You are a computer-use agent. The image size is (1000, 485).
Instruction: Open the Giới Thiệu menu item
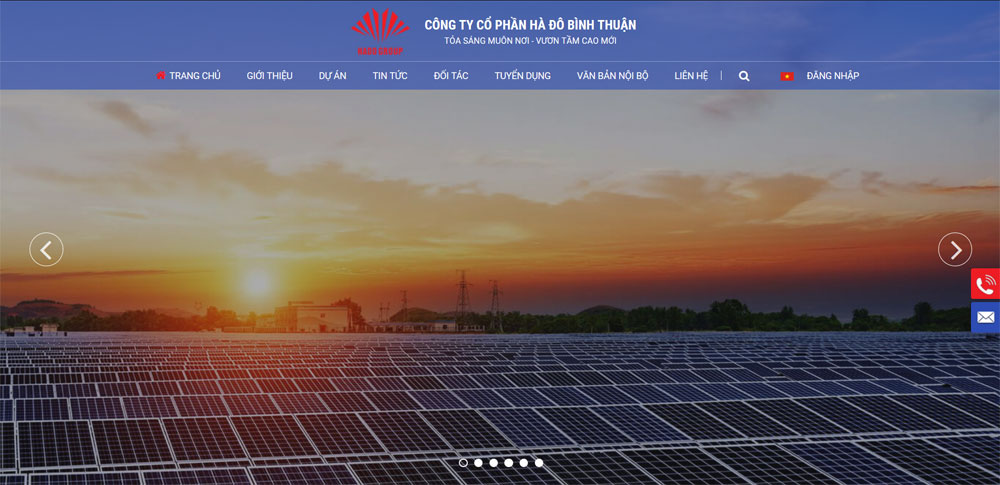point(270,75)
